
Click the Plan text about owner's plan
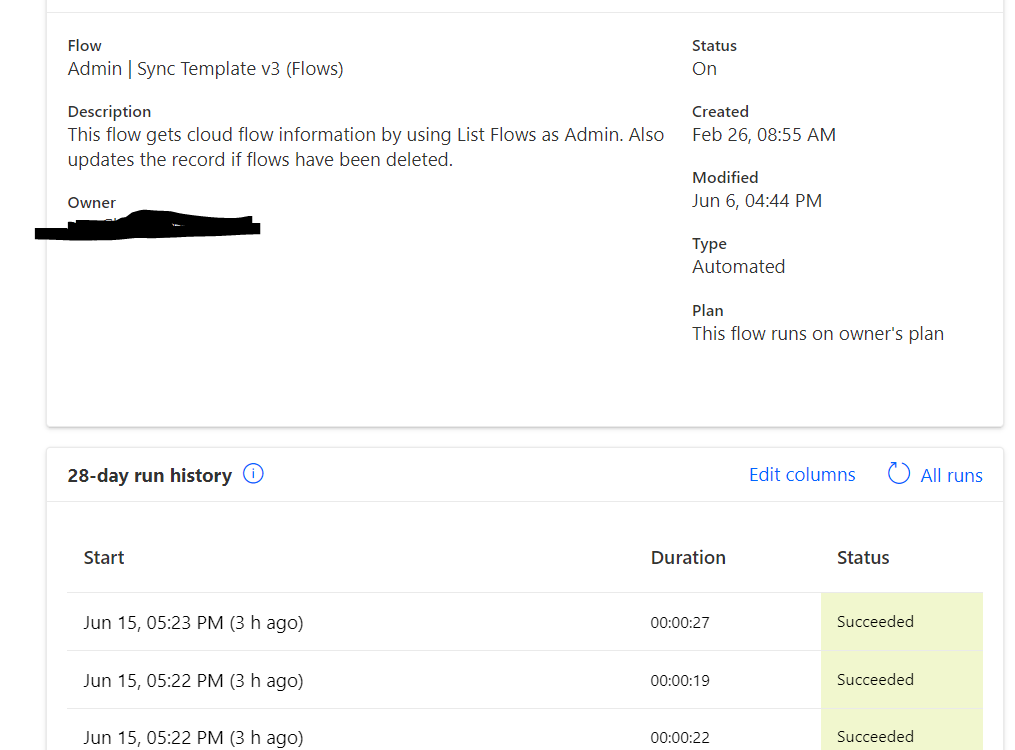(x=817, y=333)
